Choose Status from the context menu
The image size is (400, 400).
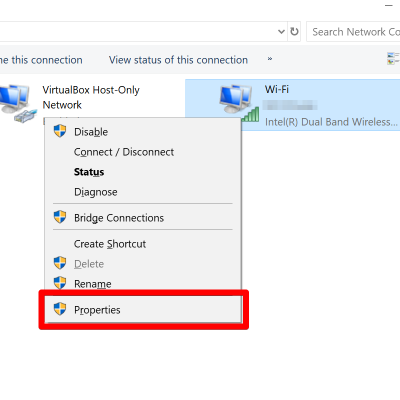tap(89, 172)
